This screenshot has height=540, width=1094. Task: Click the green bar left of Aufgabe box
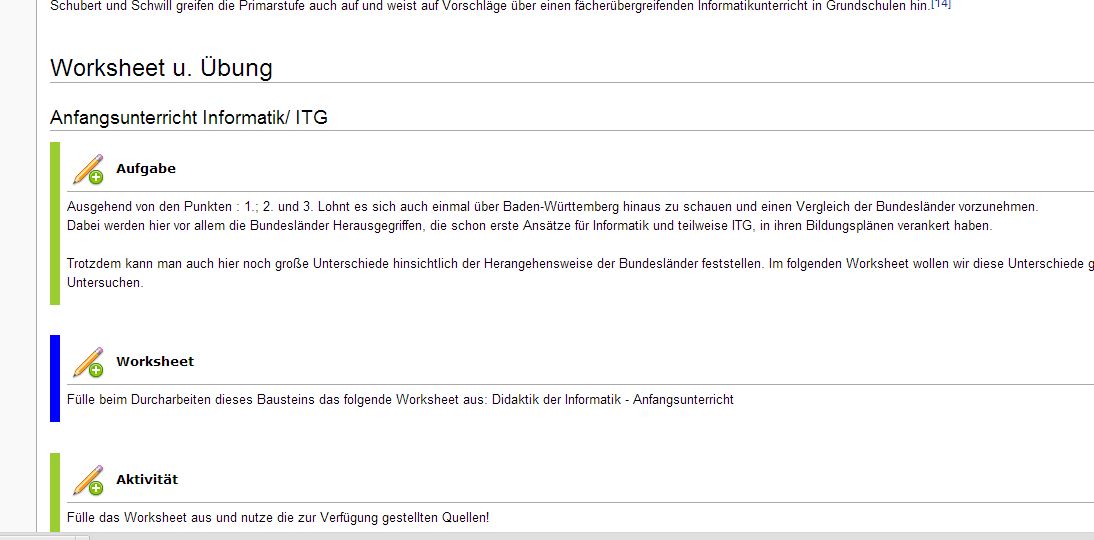tap(55, 223)
